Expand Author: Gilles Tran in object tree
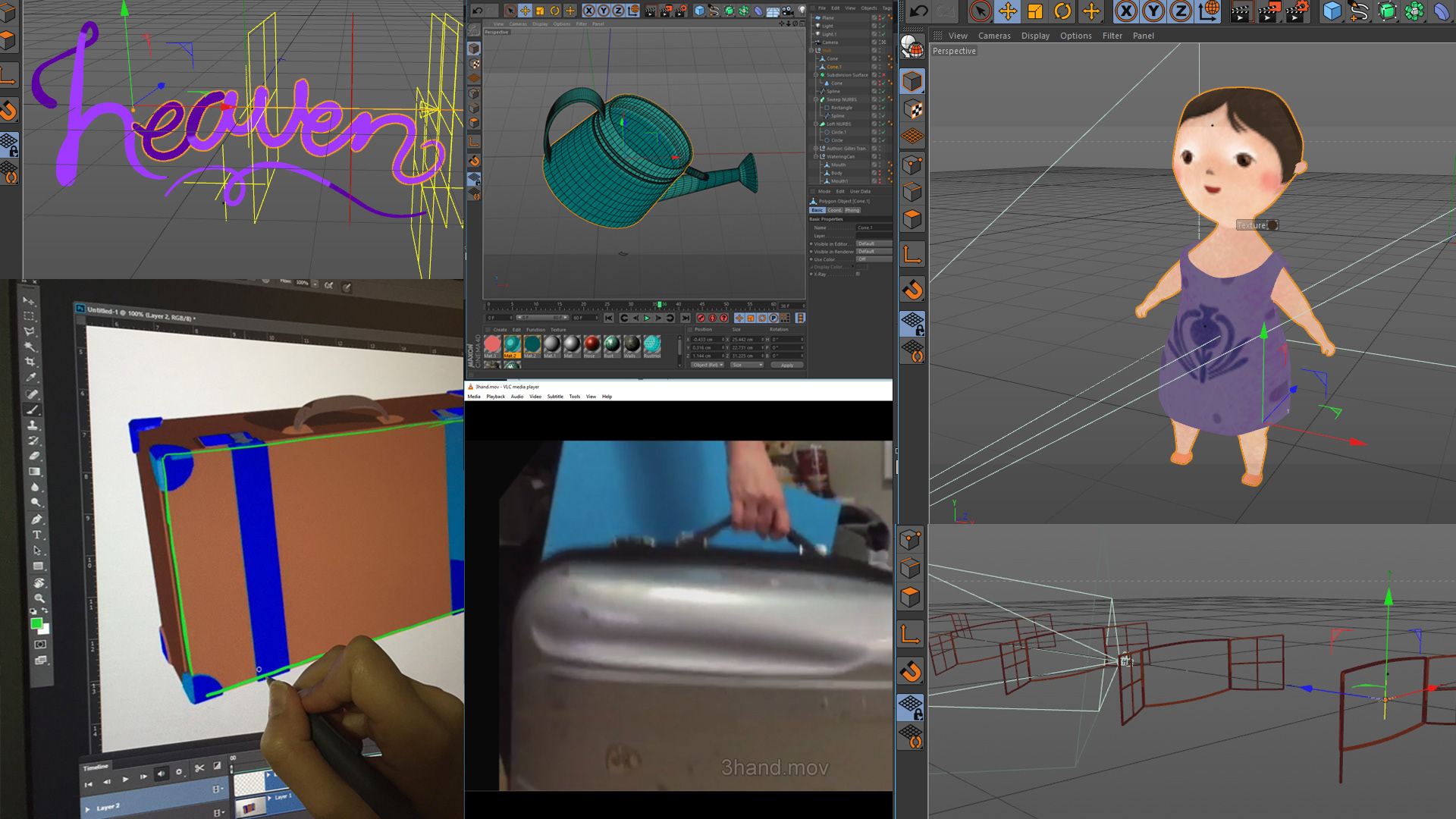1456x819 pixels. point(815,149)
